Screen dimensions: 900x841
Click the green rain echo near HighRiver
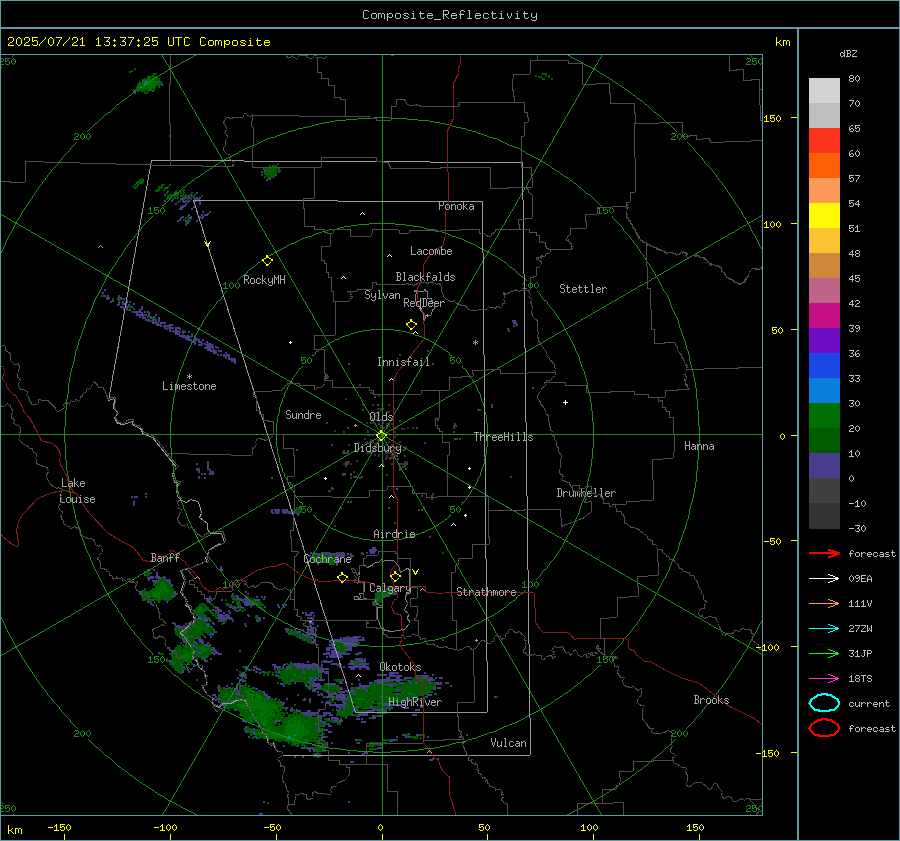tap(390, 691)
